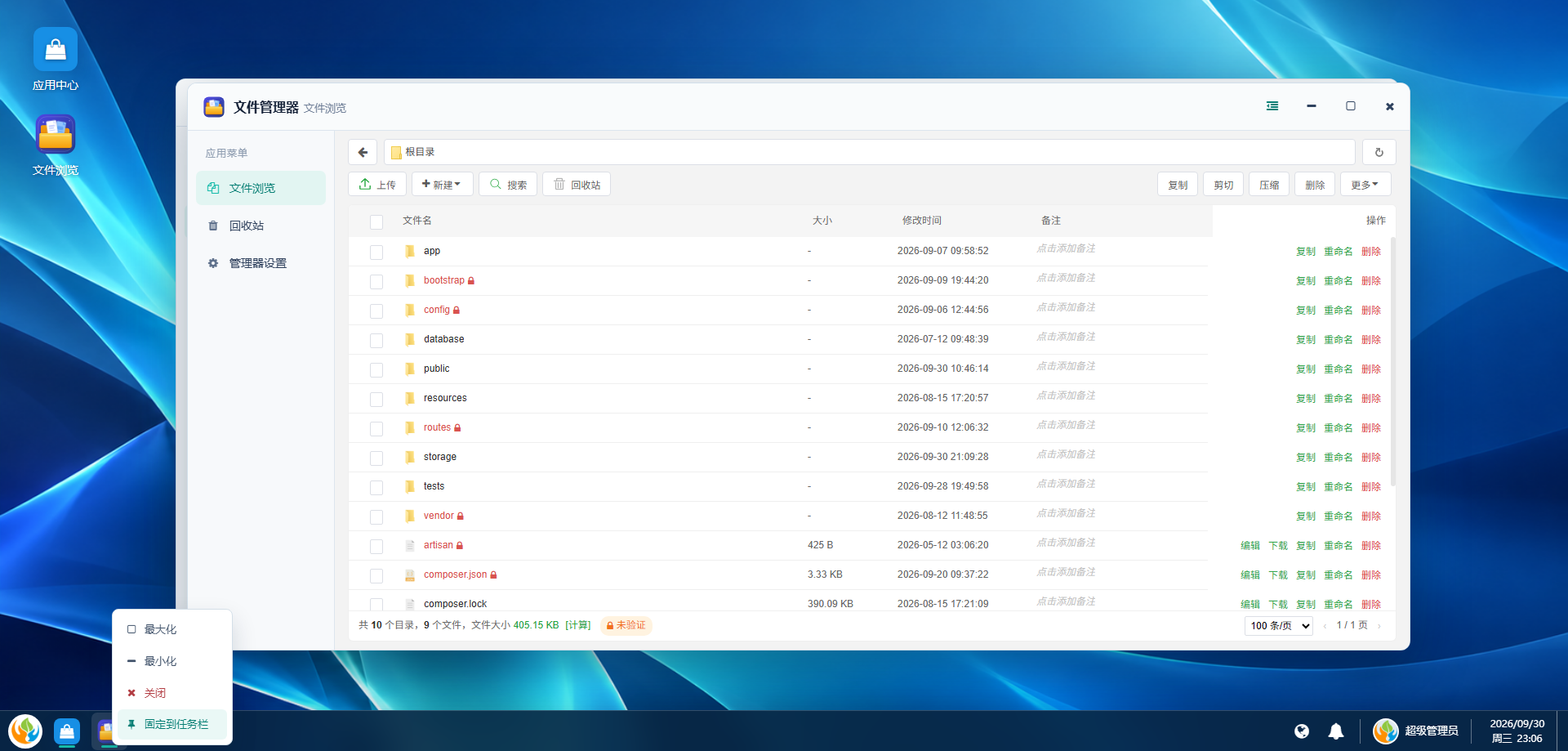Click the [计算] size link
This screenshot has width=1568, height=751.
(578, 625)
